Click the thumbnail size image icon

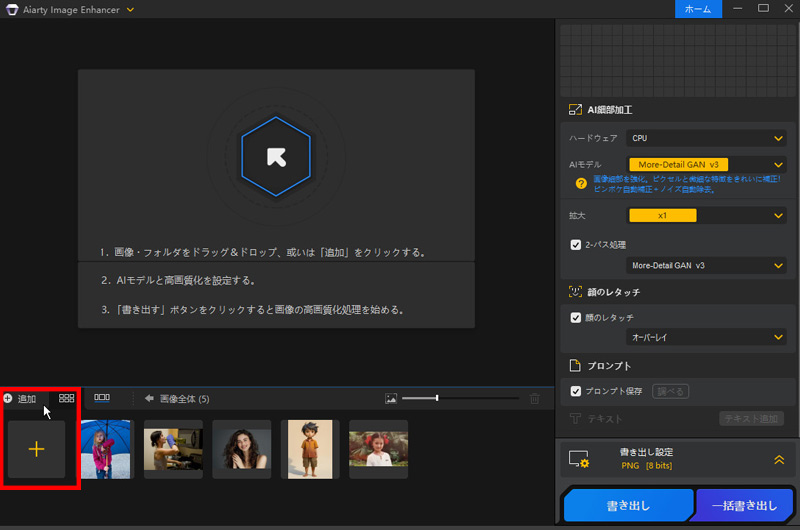coord(392,398)
